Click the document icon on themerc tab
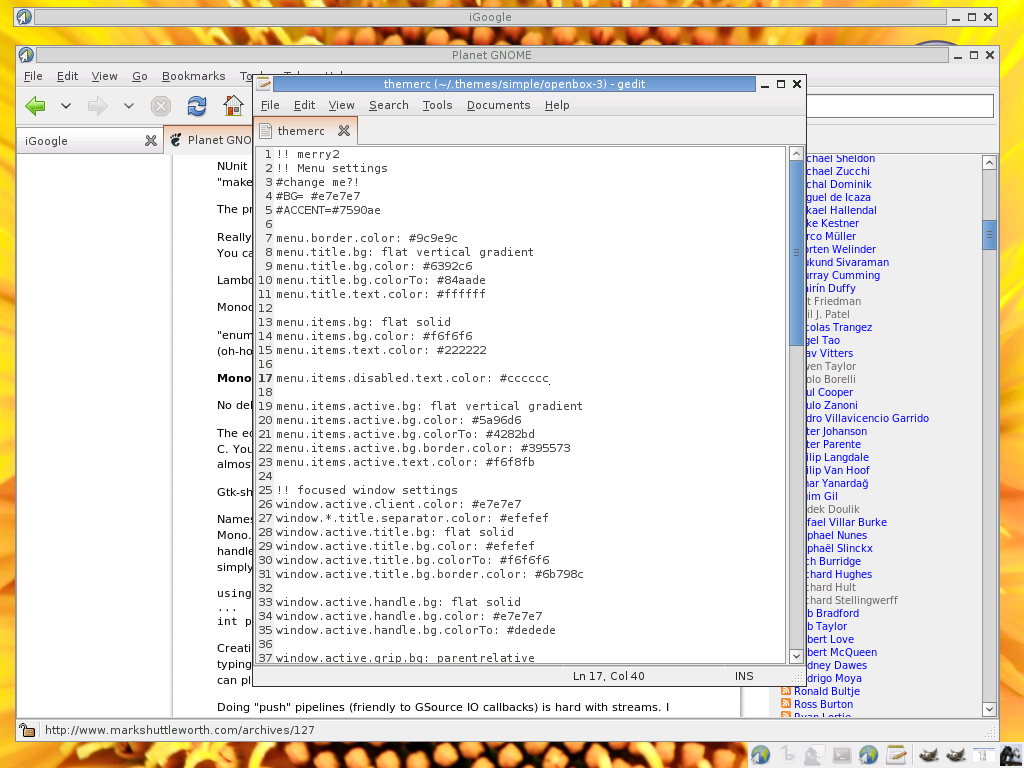The width and height of the screenshot is (1024, 768). click(x=265, y=131)
